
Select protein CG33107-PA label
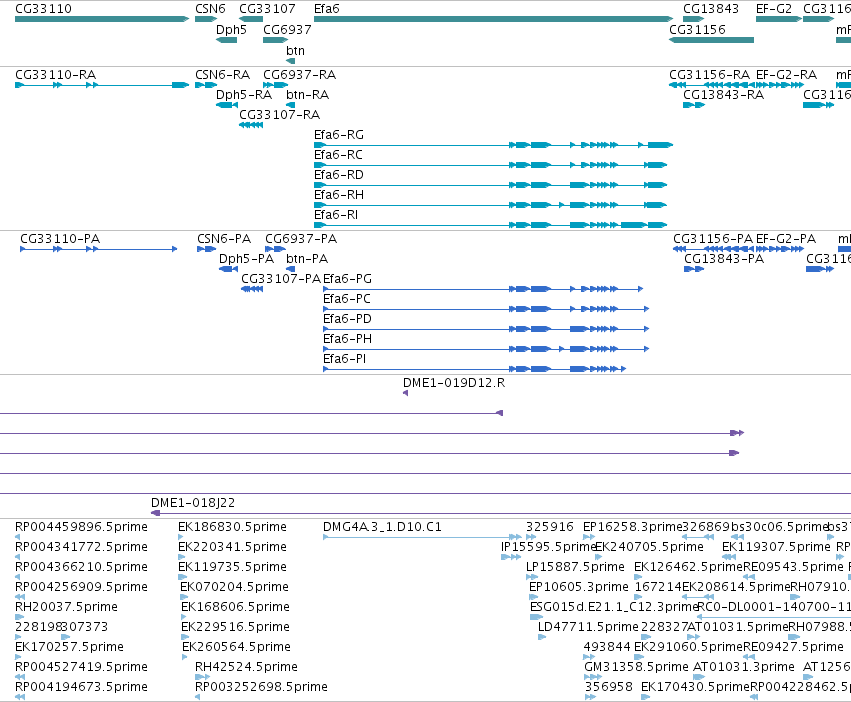coord(281,279)
